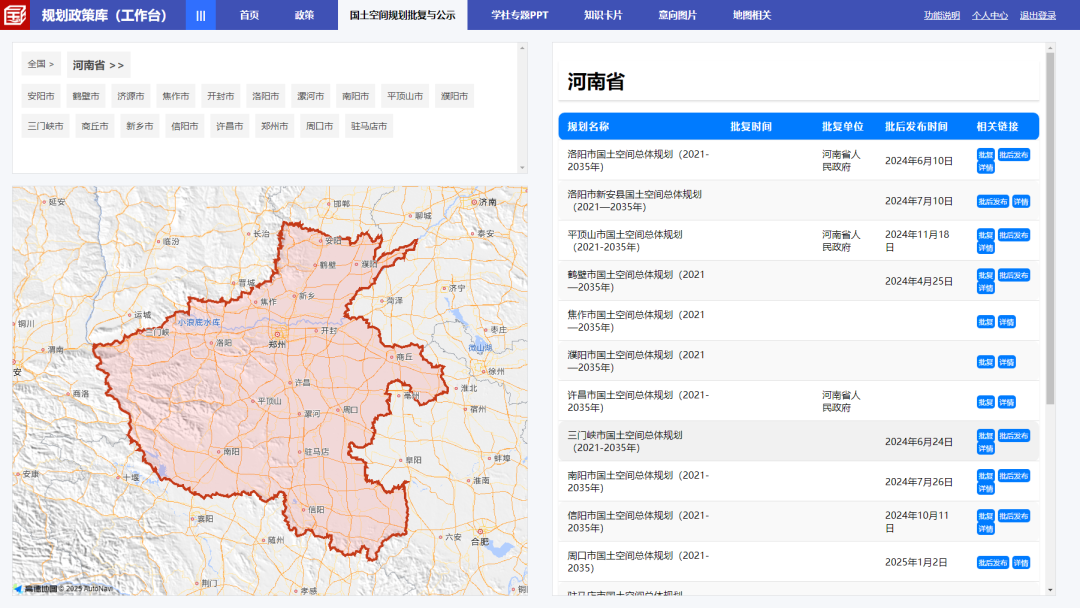Select the 周口市 city tag
Image resolution: width=1080 pixels, height=608 pixels.
320,126
